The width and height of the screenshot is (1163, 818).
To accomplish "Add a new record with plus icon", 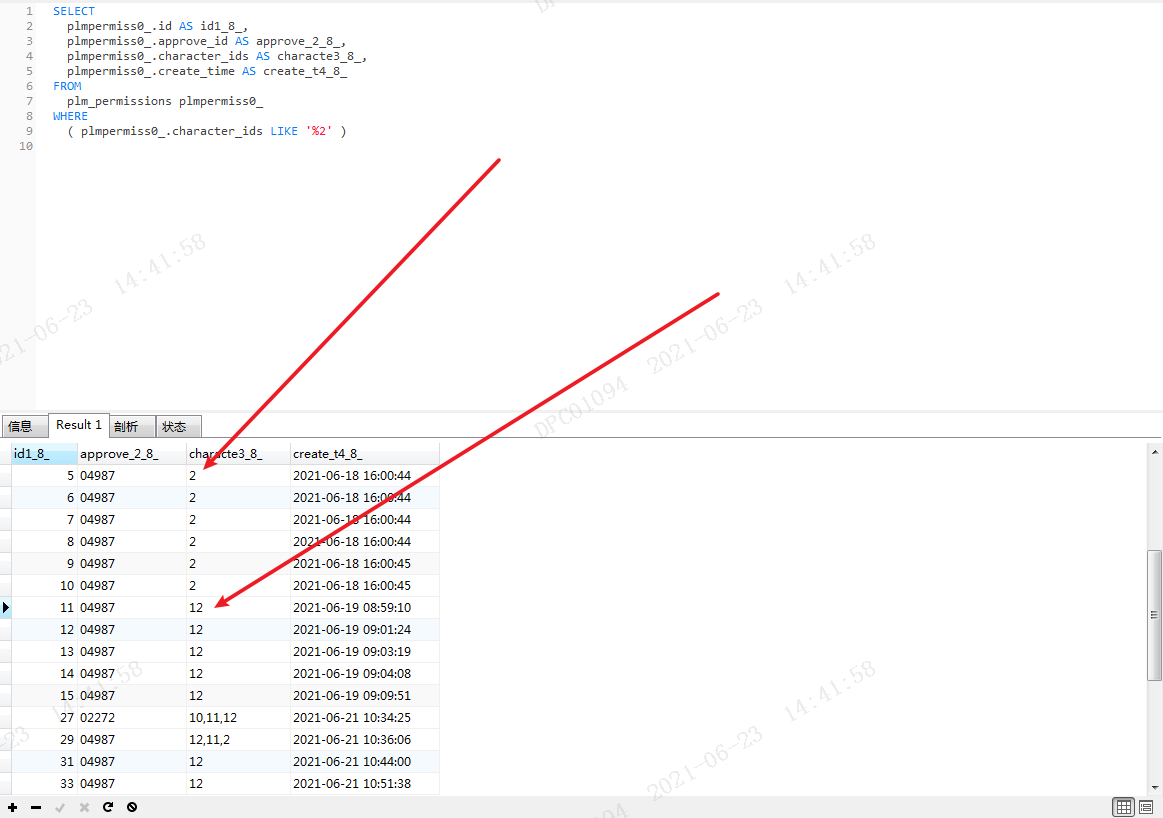I will 13,807.
